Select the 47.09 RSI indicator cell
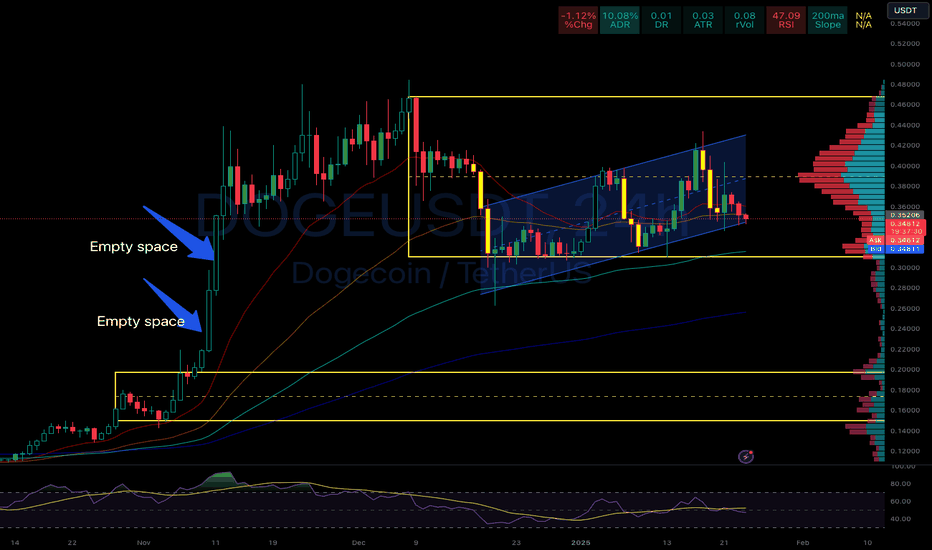Image resolution: width=932 pixels, height=550 pixels. (x=786, y=20)
